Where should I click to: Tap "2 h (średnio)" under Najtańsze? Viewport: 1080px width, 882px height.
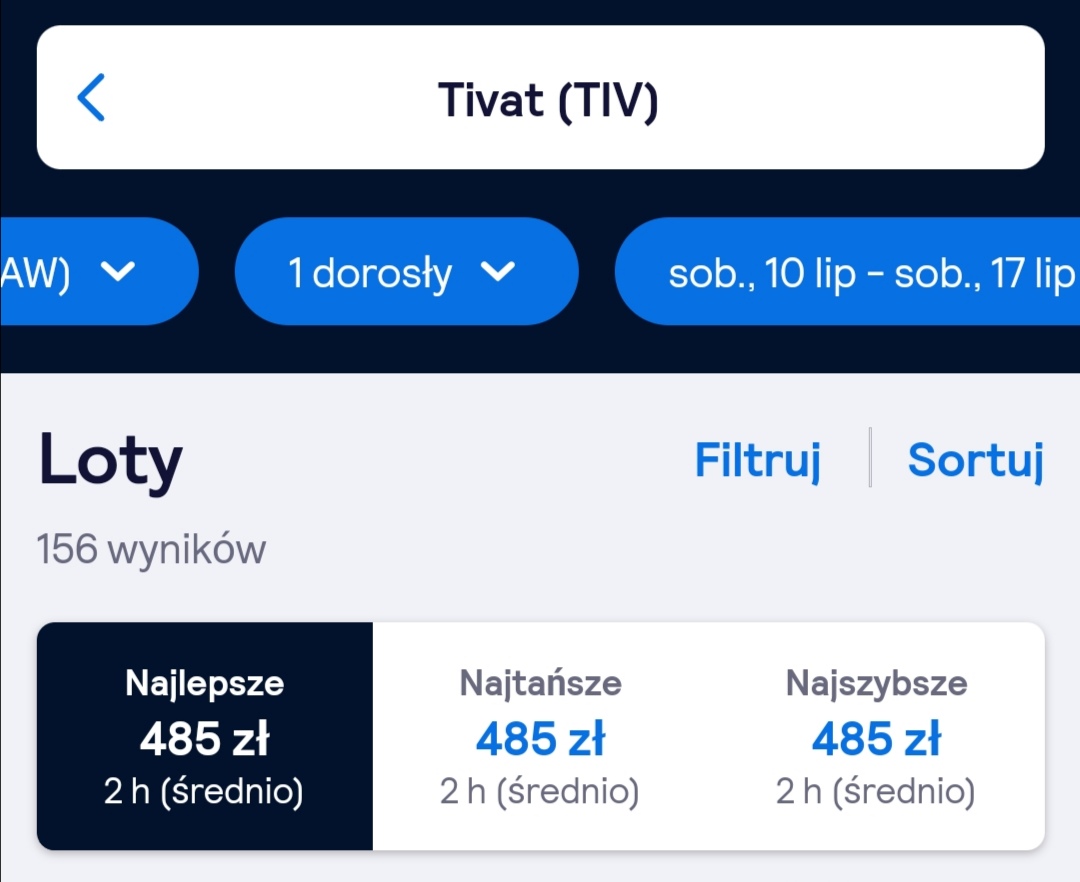click(540, 791)
